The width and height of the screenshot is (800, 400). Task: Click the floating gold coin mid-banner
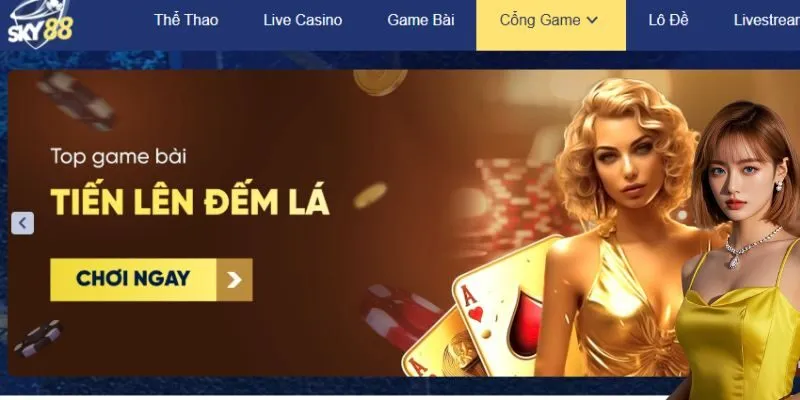[x=370, y=195]
